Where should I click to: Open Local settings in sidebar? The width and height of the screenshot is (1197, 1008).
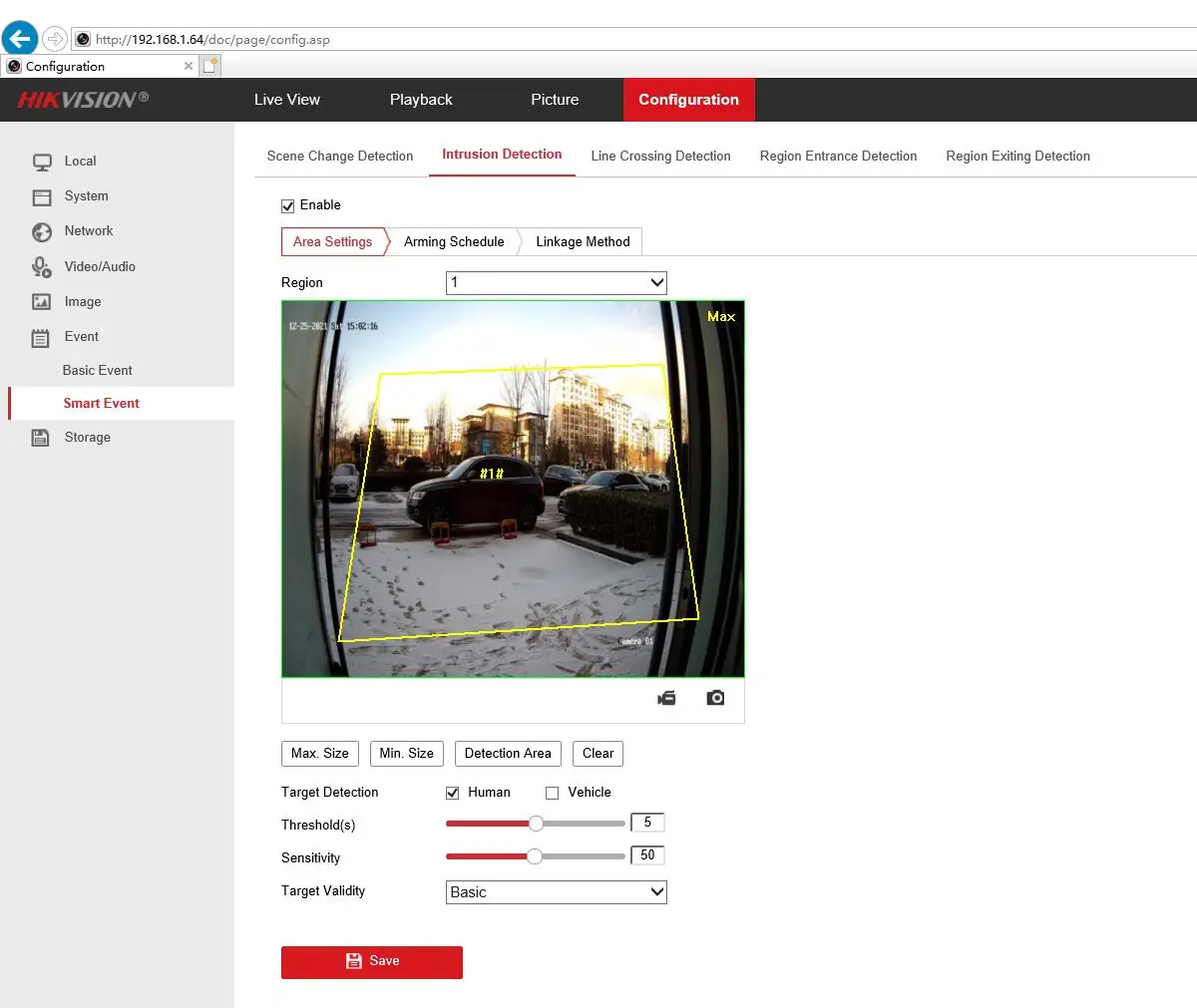pos(80,162)
